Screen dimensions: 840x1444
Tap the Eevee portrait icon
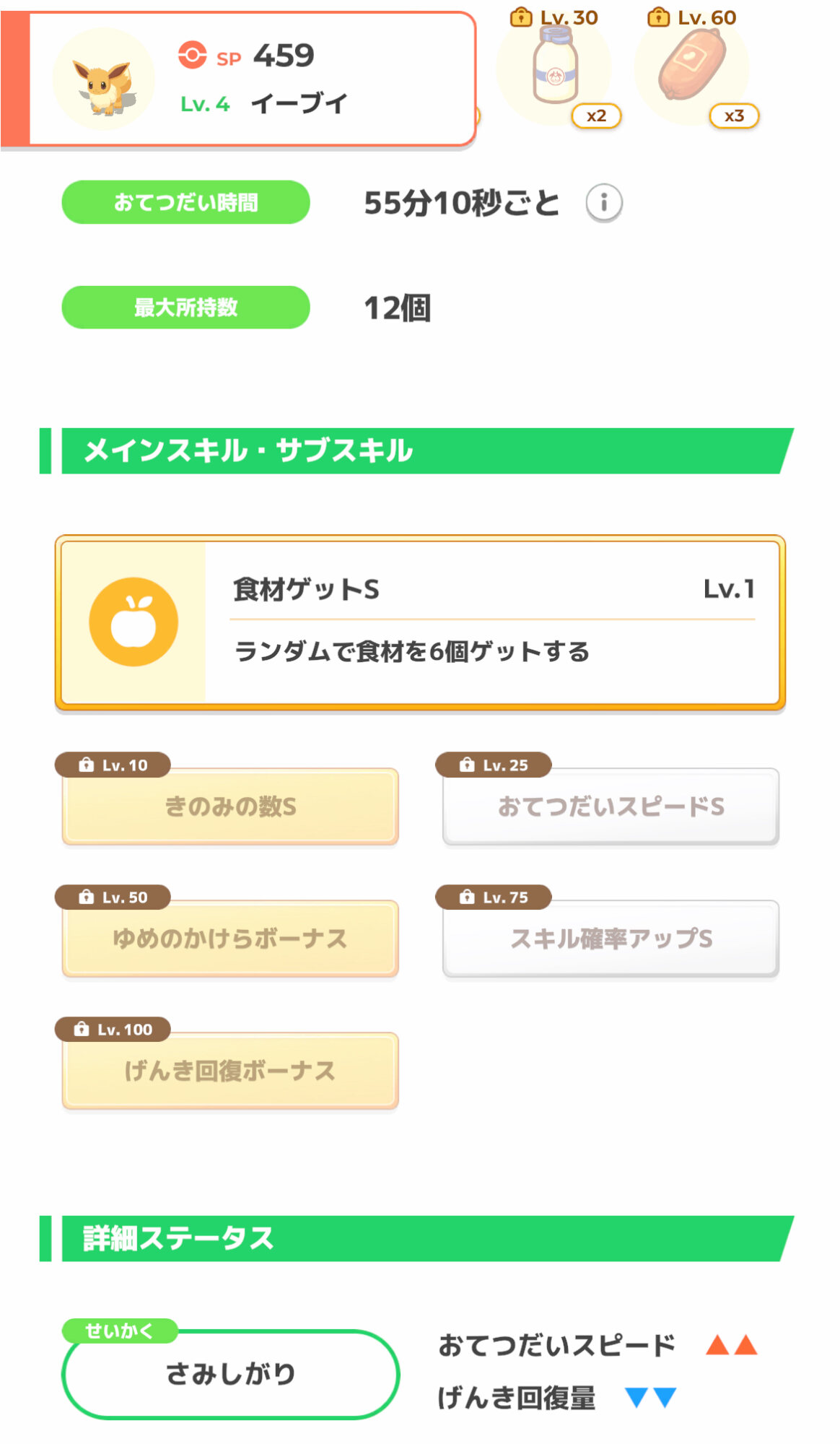point(104,79)
